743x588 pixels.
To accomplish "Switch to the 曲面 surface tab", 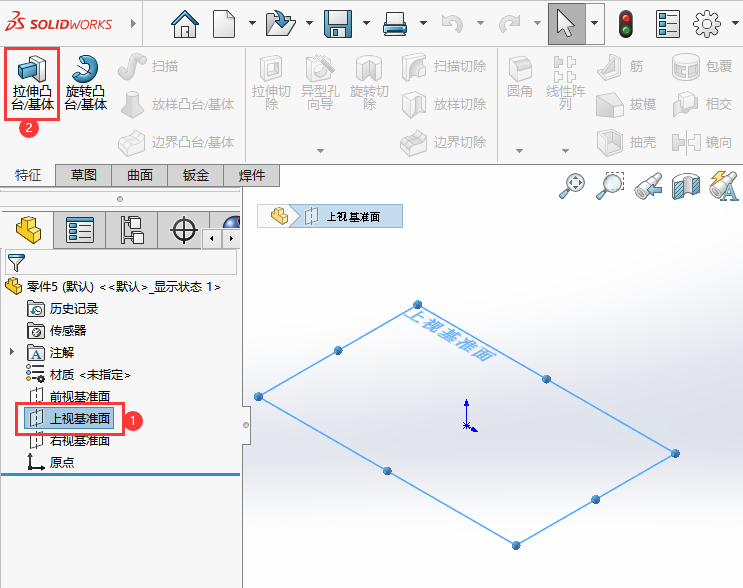I will 140,175.
